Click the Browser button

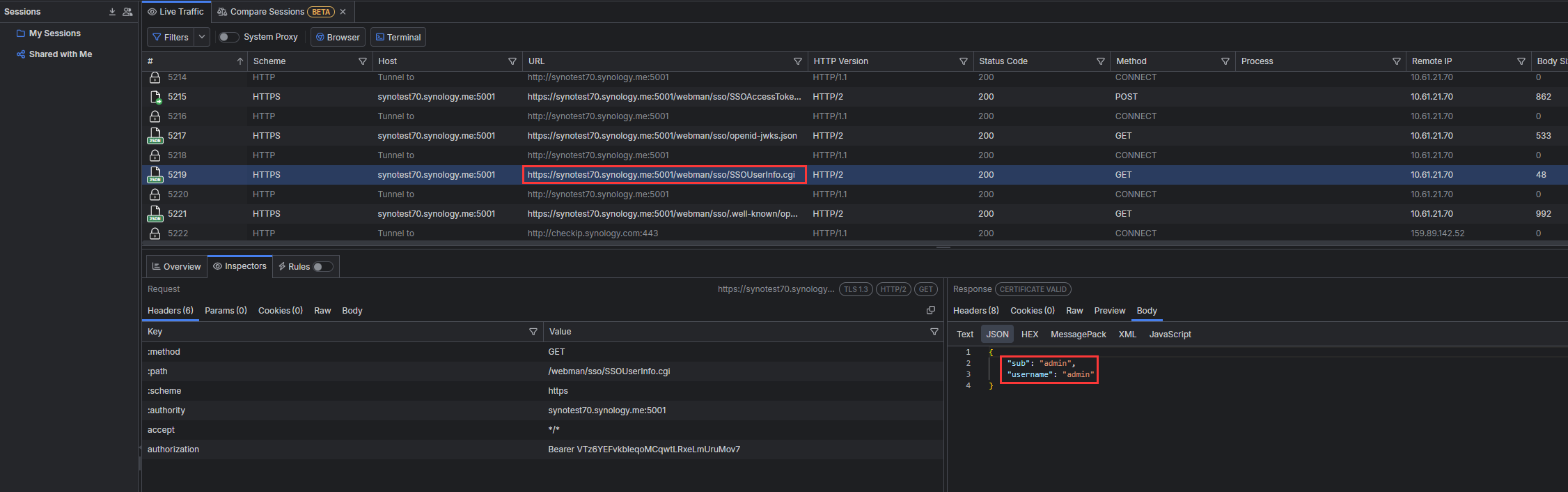click(338, 38)
